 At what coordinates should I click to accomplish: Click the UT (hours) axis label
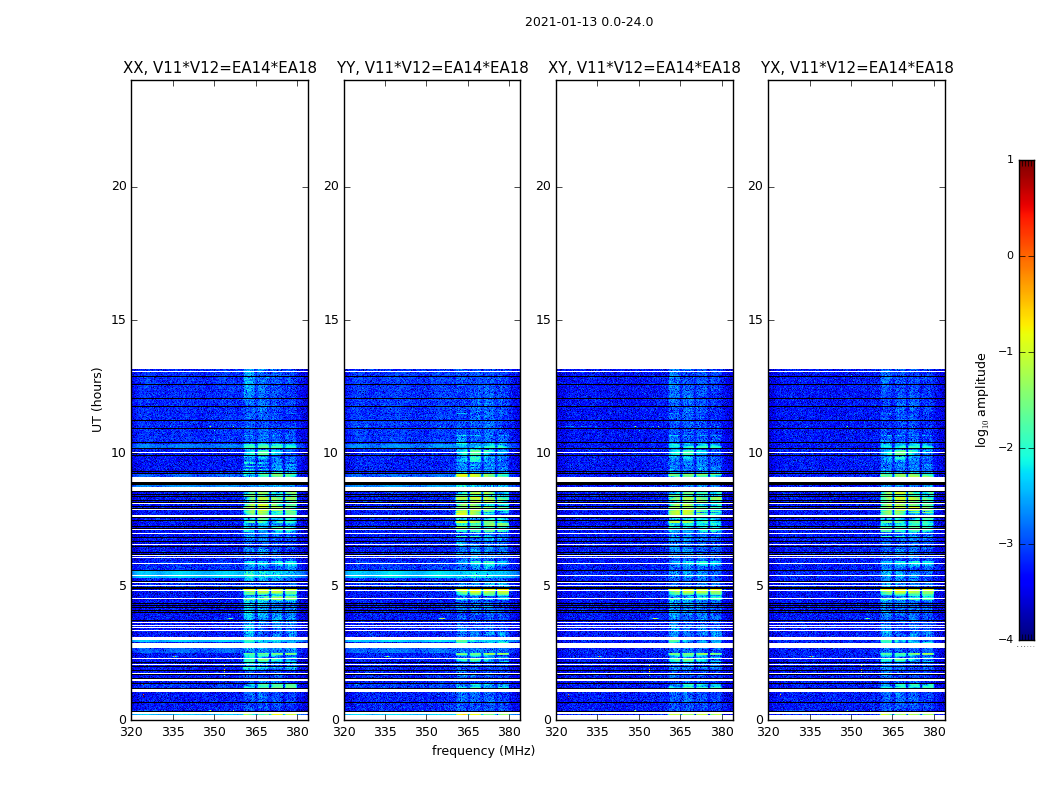(97, 400)
